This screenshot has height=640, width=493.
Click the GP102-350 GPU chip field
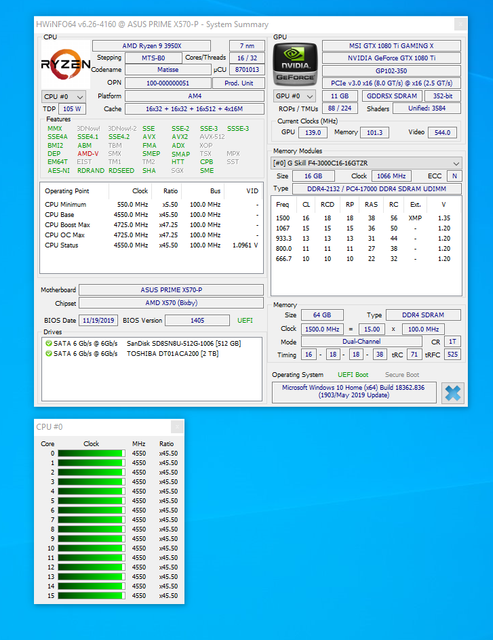pyautogui.click(x=391, y=71)
